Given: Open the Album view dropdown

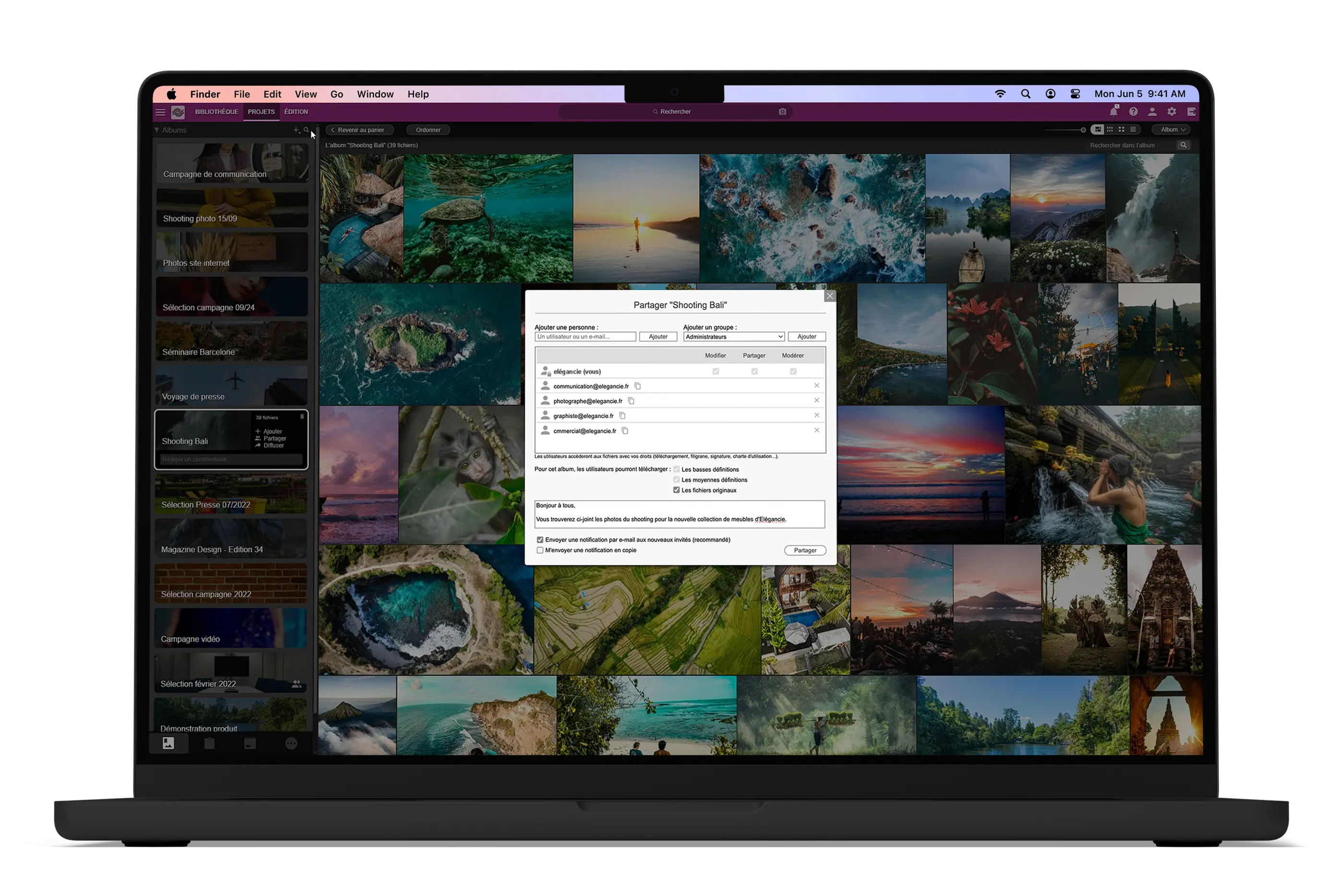Looking at the screenshot, I should pyautogui.click(x=1171, y=130).
